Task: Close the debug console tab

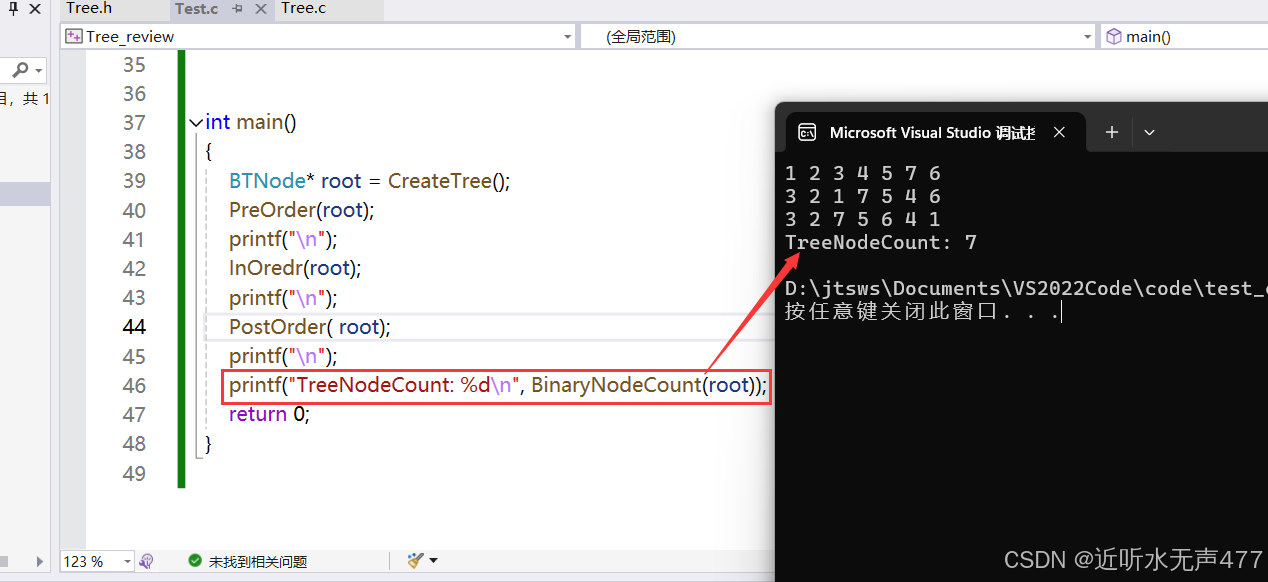Action: (x=1059, y=132)
